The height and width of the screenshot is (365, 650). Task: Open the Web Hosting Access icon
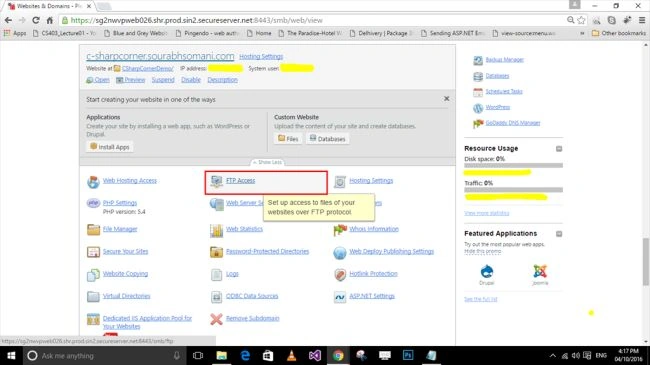click(93, 182)
